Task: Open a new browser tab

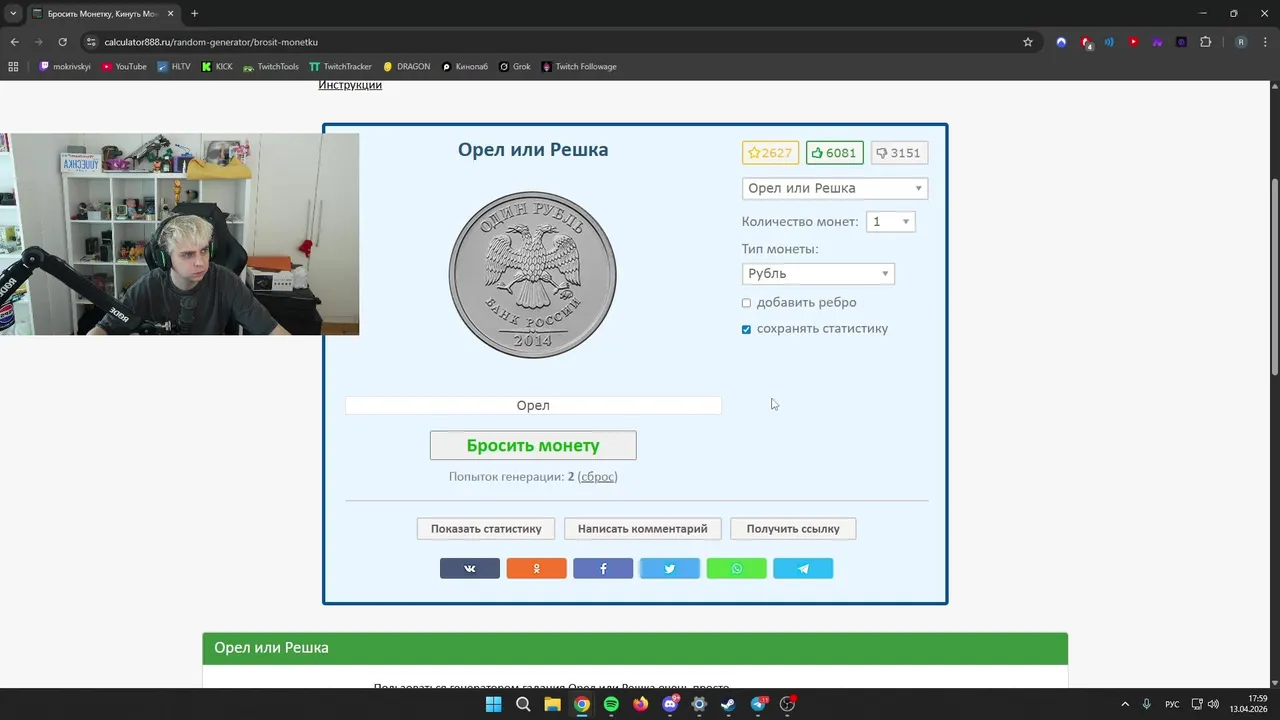Action: point(194,13)
